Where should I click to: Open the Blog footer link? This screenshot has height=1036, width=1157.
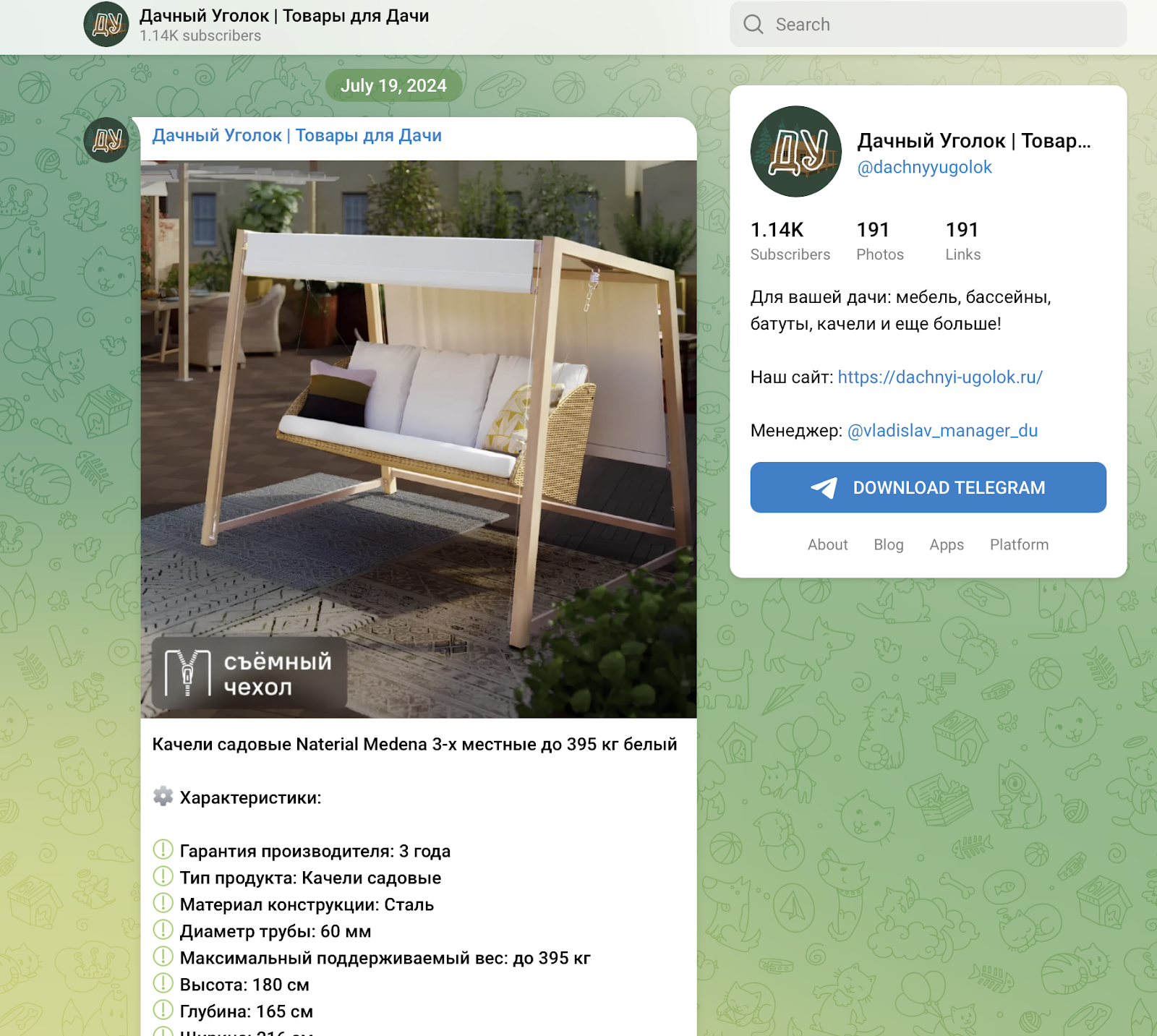pyautogui.click(x=889, y=544)
